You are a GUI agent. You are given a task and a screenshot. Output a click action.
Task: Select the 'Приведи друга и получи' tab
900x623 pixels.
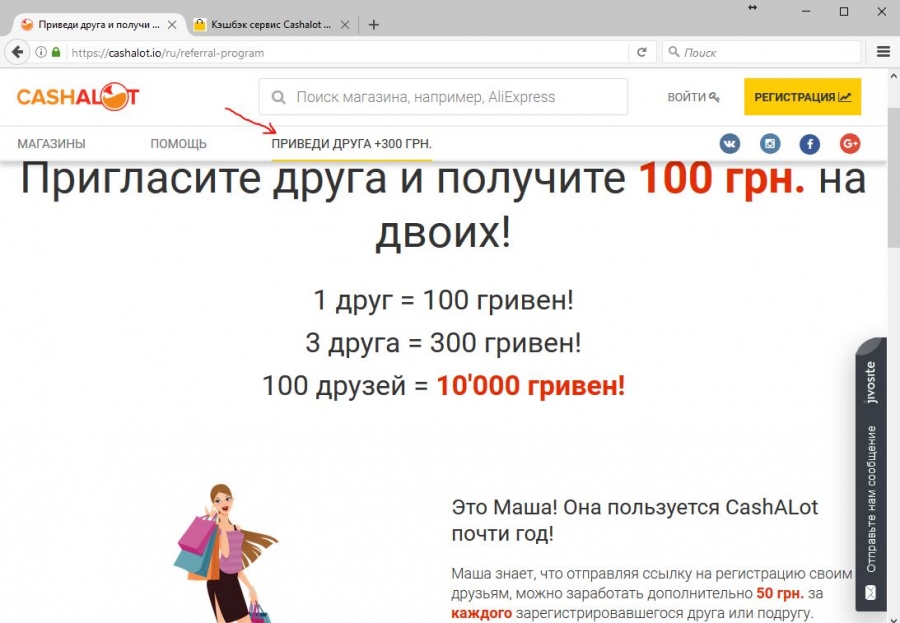tap(99, 25)
